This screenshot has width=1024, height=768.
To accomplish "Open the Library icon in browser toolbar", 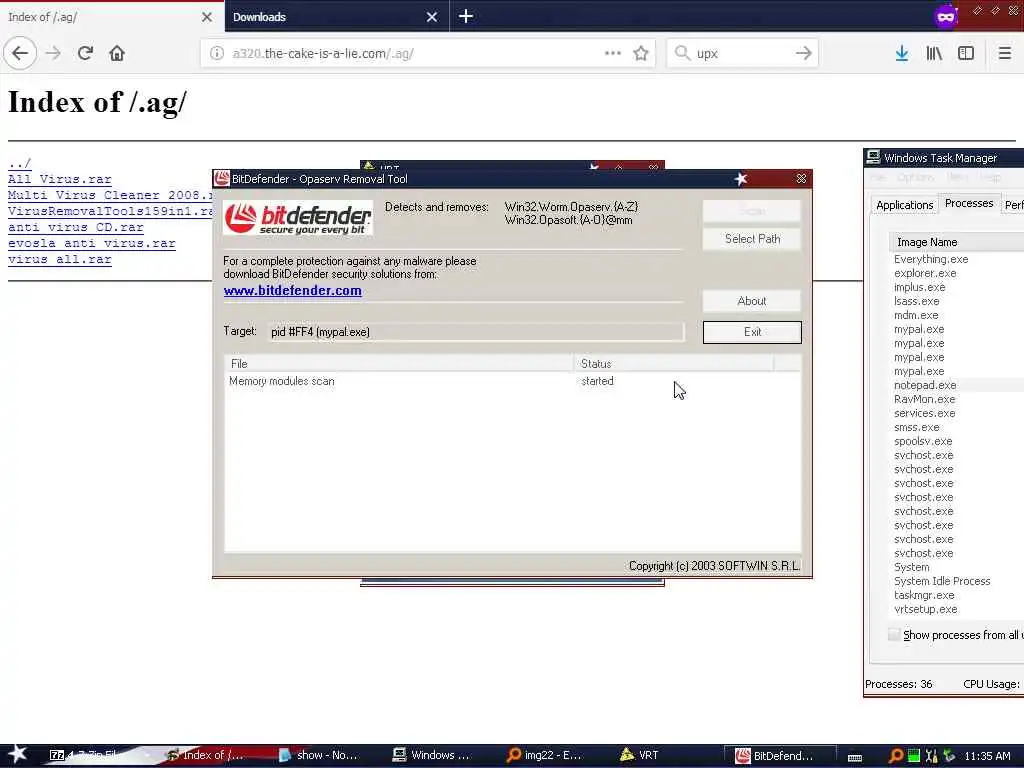I will pyautogui.click(x=934, y=53).
